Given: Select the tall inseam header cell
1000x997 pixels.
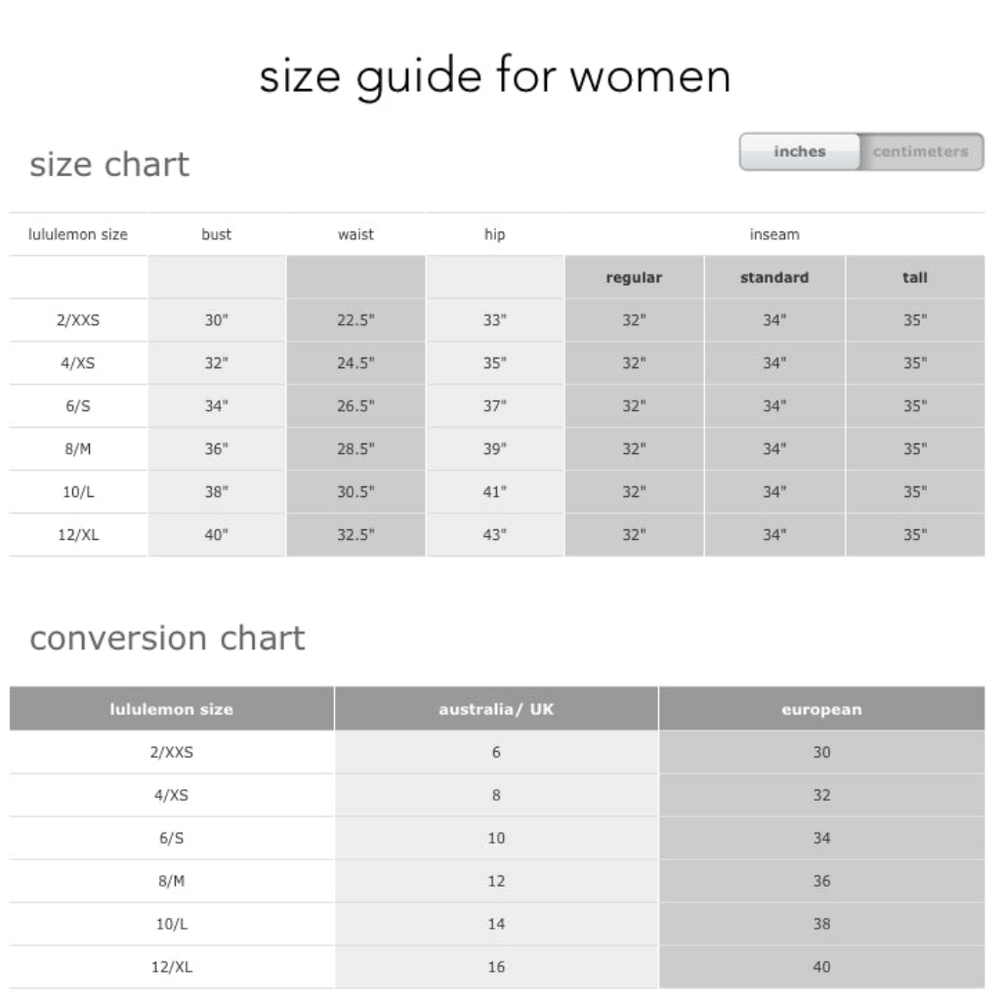Looking at the screenshot, I should click(915, 277).
